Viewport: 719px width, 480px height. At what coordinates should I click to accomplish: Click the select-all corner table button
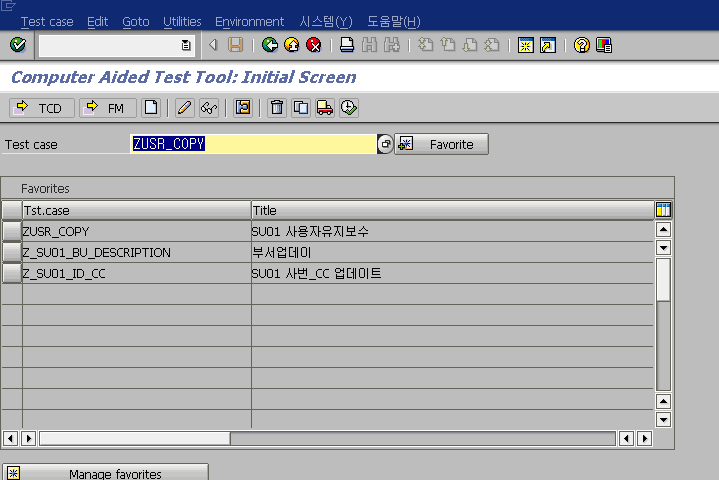[12, 210]
